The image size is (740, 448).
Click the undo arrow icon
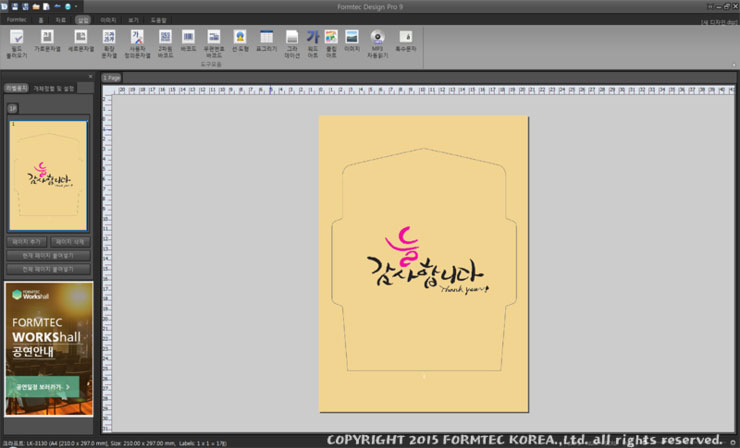(x=57, y=7)
